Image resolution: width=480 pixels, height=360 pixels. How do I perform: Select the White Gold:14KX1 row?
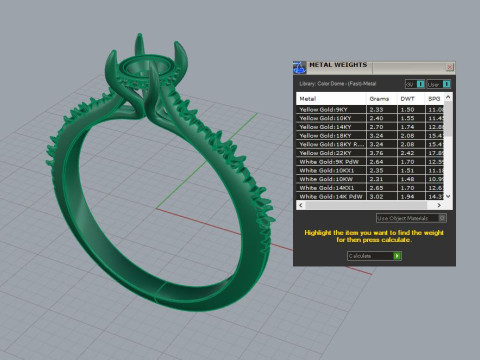point(370,188)
